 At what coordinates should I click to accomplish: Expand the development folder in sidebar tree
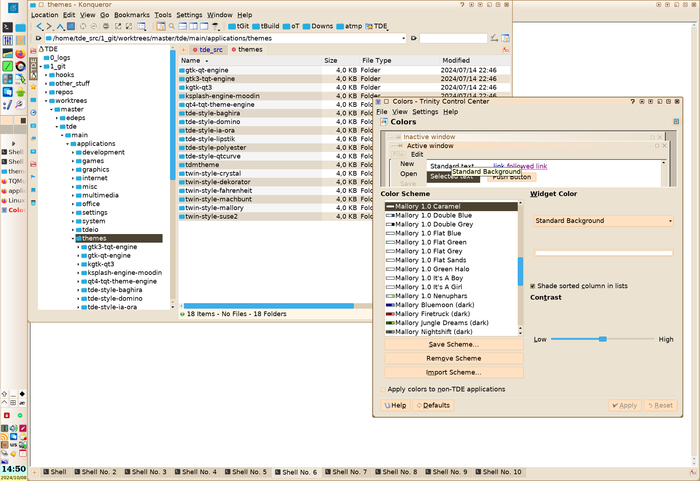(x=75, y=152)
